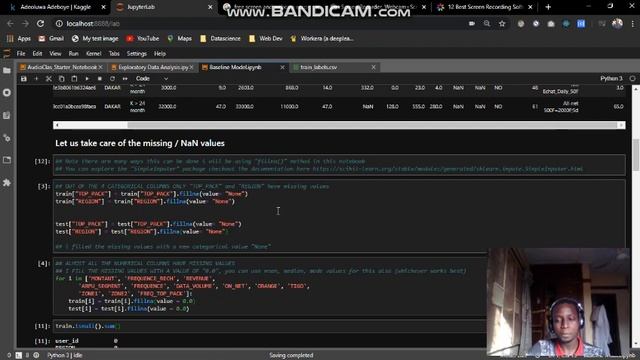Image resolution: width=640 pixels, height=360 pixels.
Task: Copy the selected cell using the toolbar
Action: coord(62,79)
